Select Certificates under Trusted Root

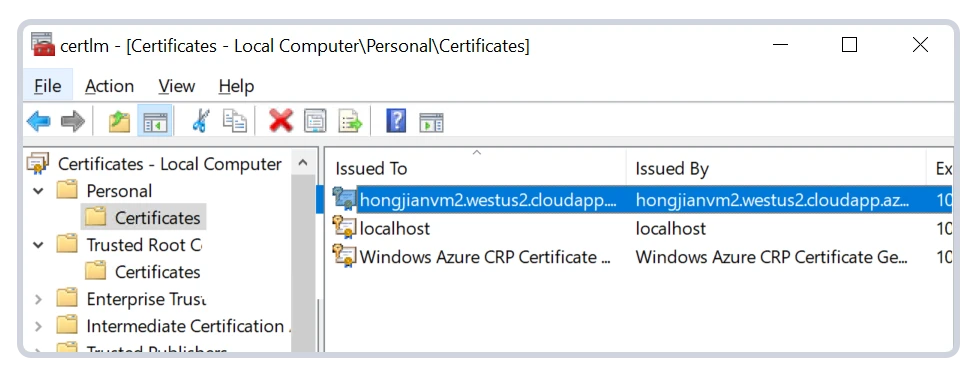[x=157, y=272]
